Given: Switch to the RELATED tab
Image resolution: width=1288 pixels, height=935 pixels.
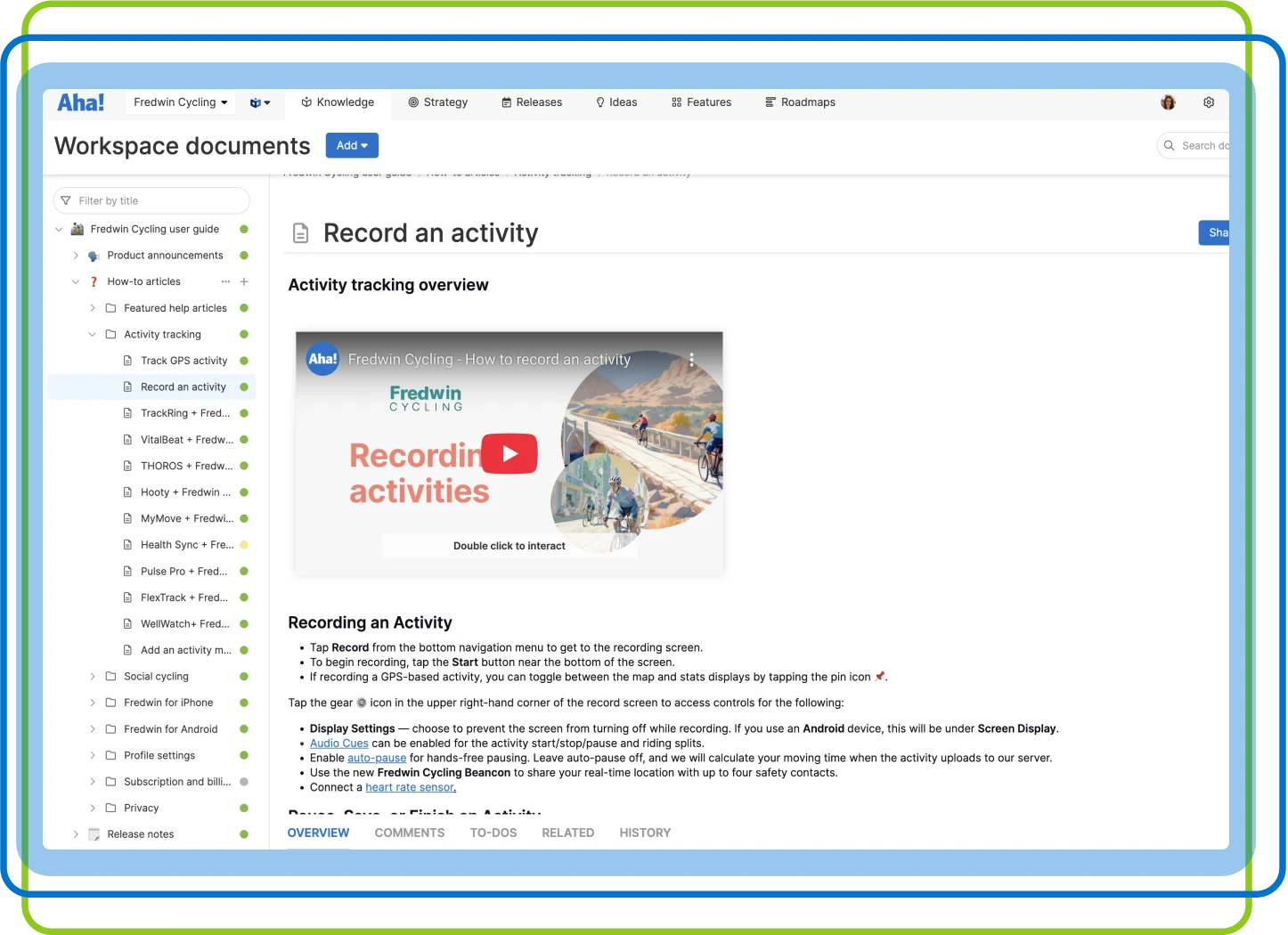Looking at the screenshot, I should 568,833.
